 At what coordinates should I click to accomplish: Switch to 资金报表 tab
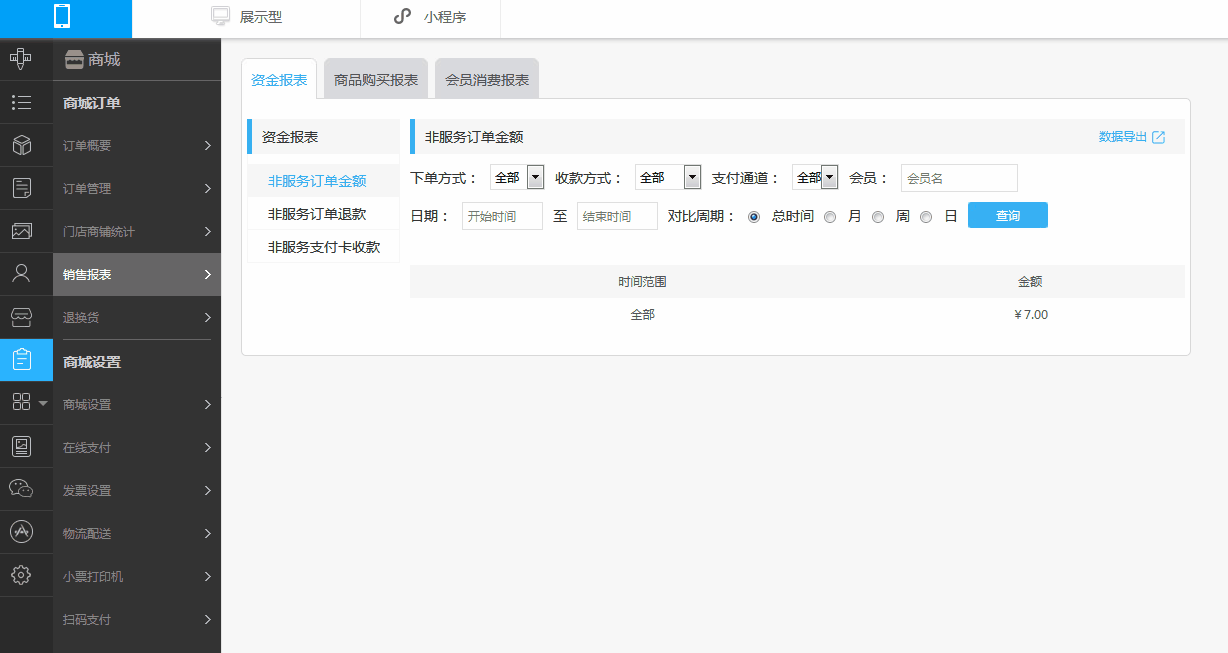click(x=279, y=79)
